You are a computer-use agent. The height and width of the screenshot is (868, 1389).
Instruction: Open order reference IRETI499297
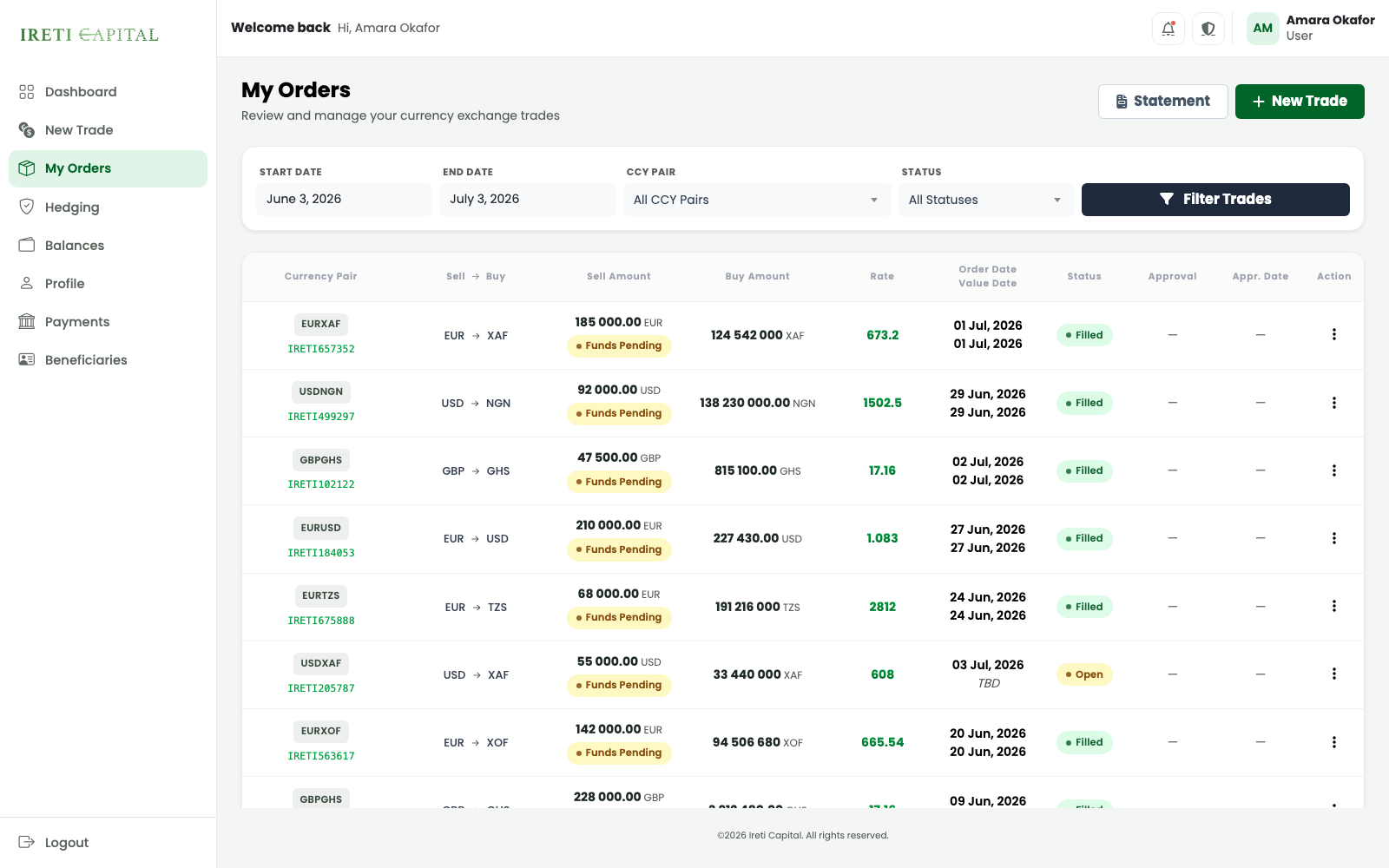pos(321,417)
